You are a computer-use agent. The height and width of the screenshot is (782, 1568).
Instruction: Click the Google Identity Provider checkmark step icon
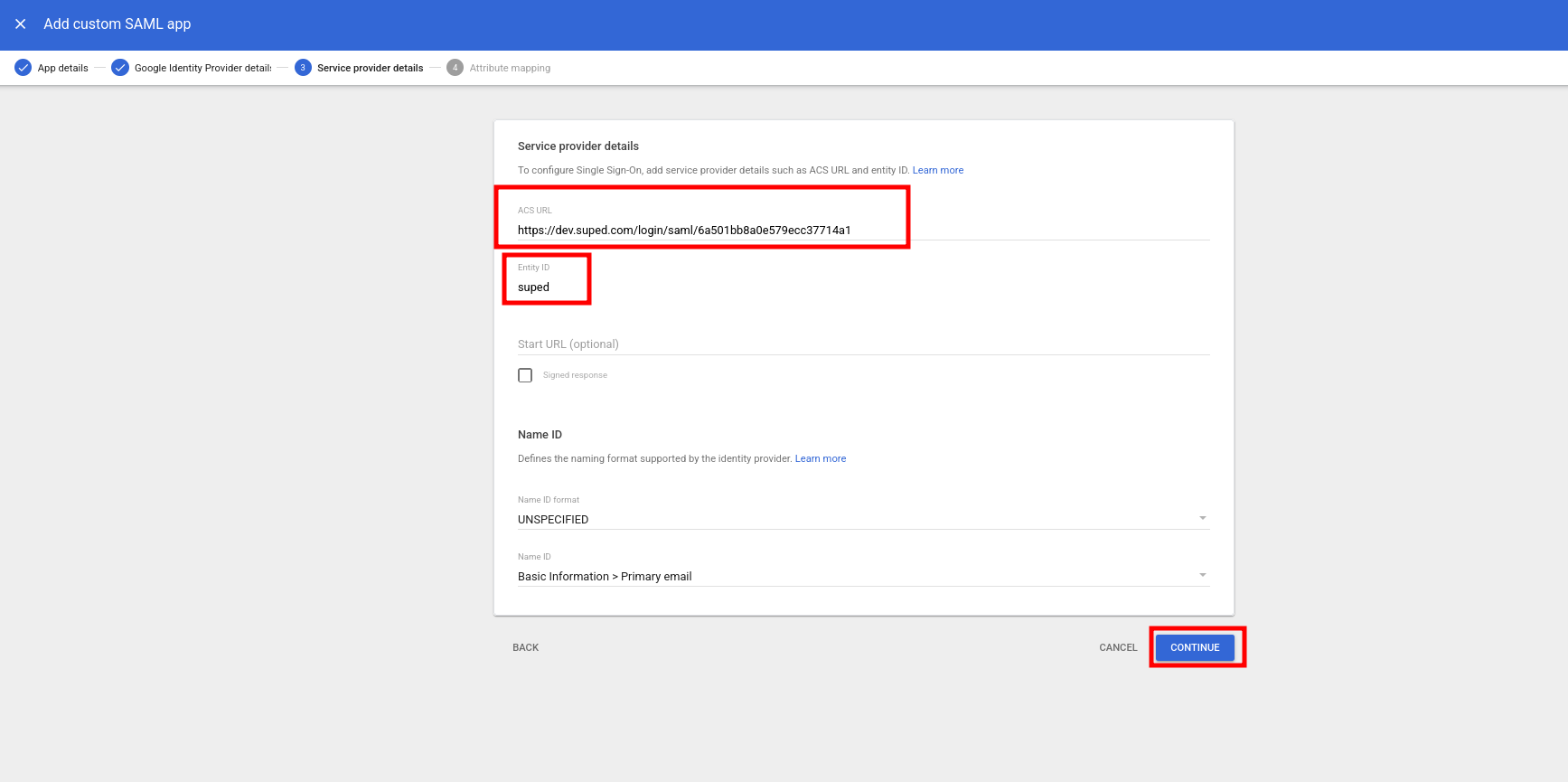click(x=120, y=68)
